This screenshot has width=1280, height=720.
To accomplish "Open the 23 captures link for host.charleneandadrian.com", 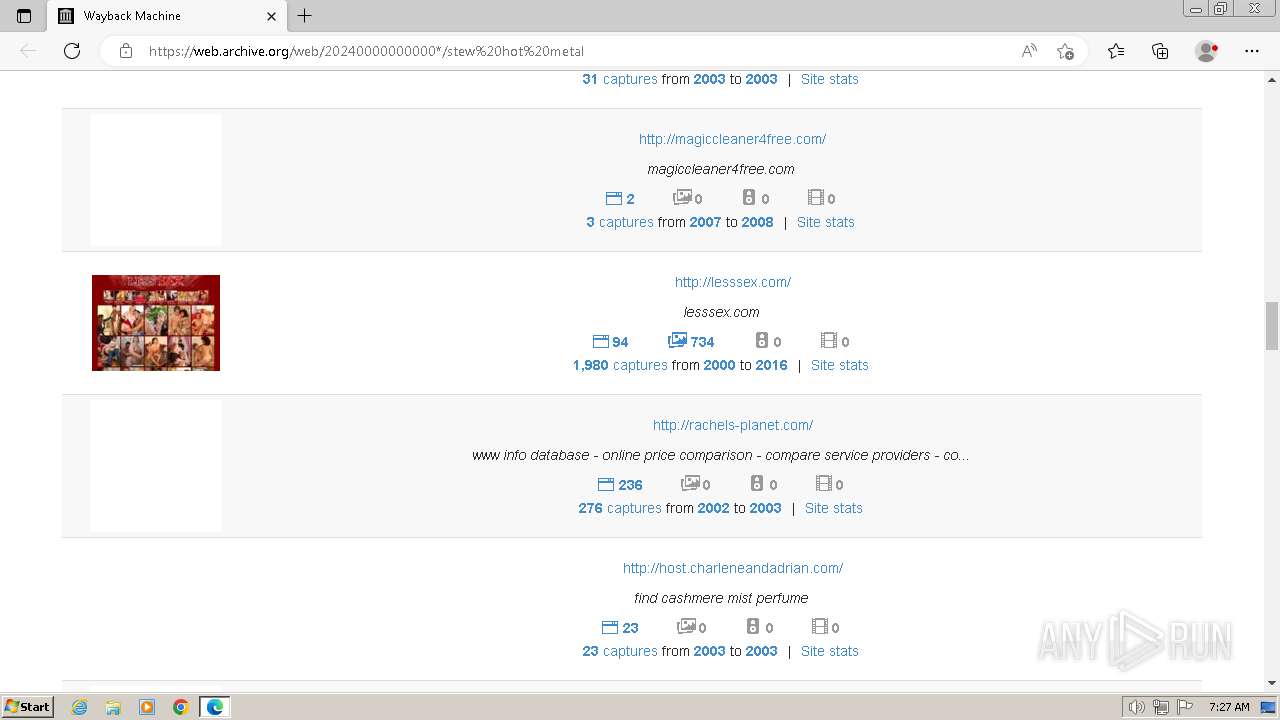I will (x=620, y=651).
